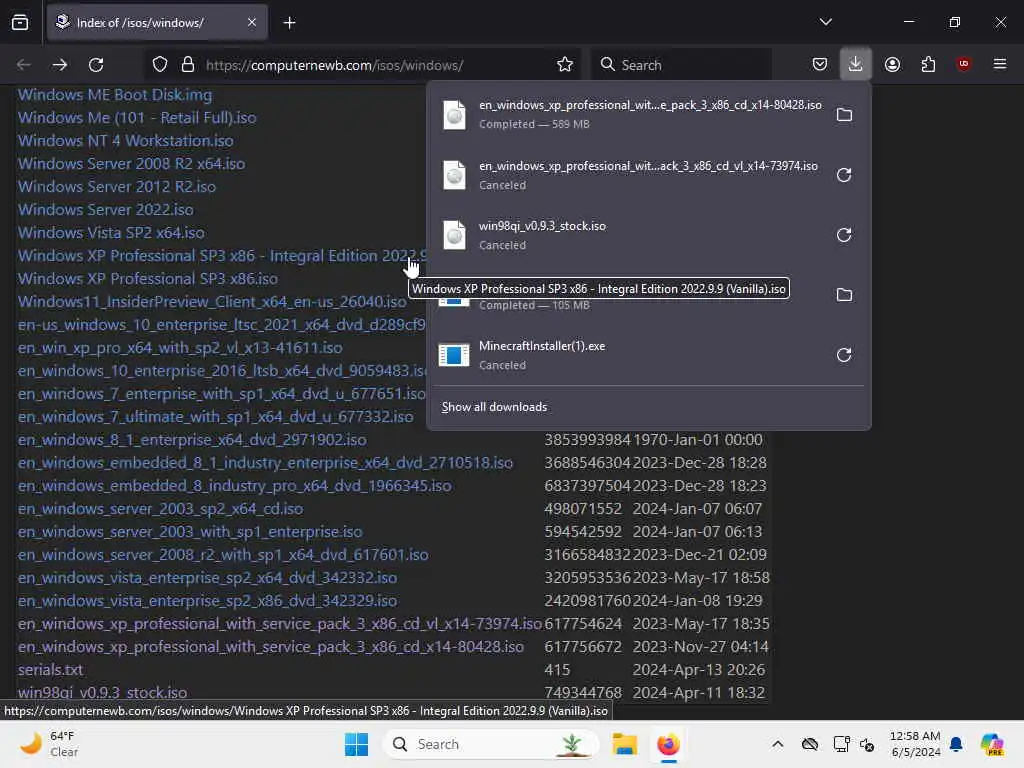Open the Windows Start menu
This screenshot has height=768, width=1024.
coord(357,744)
